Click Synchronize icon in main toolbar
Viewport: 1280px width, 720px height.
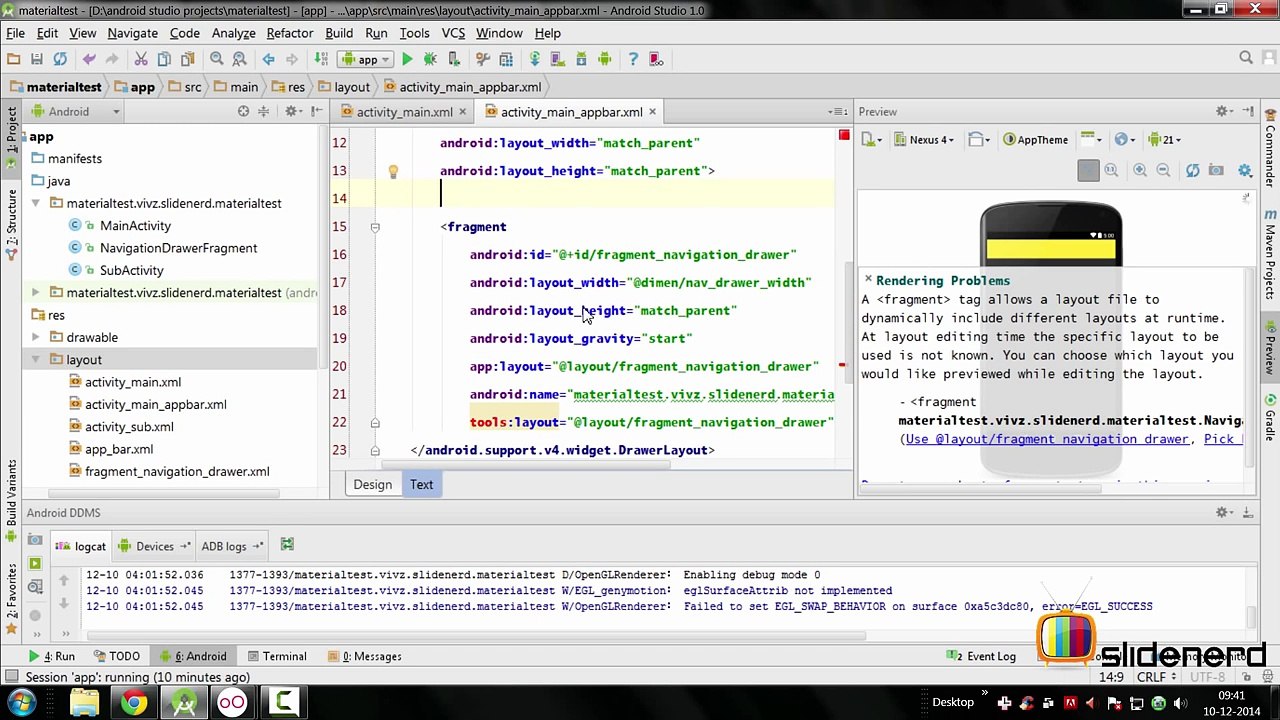[60, 60]
